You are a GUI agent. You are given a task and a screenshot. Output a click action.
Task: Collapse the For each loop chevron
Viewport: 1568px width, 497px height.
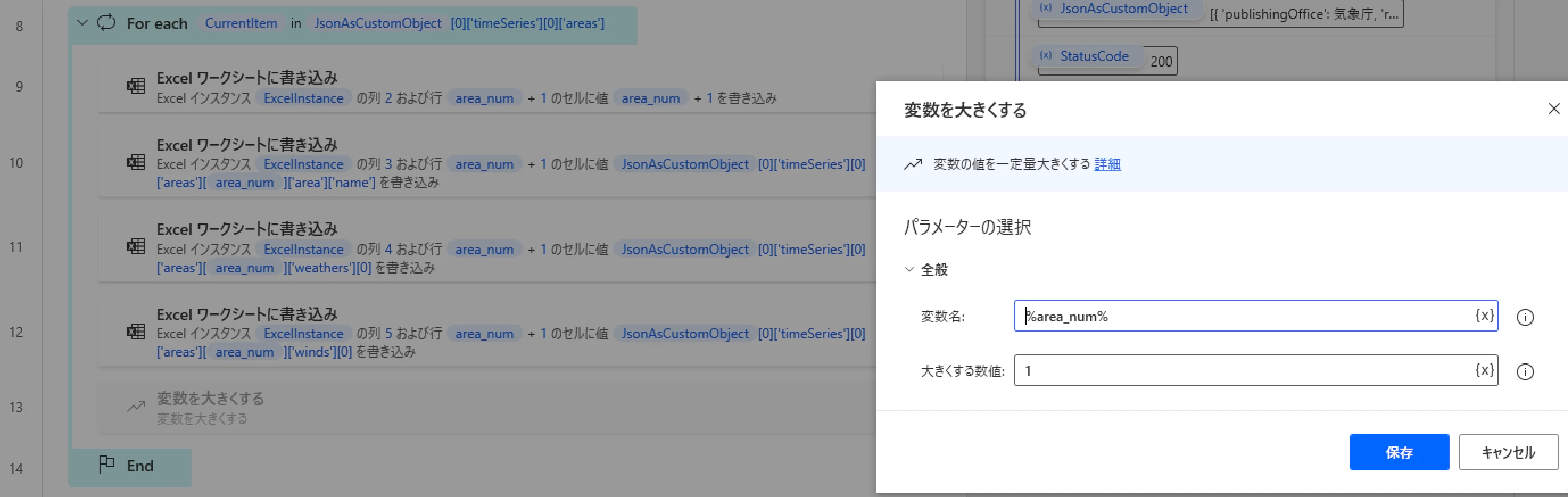click(x=82, y=23)
